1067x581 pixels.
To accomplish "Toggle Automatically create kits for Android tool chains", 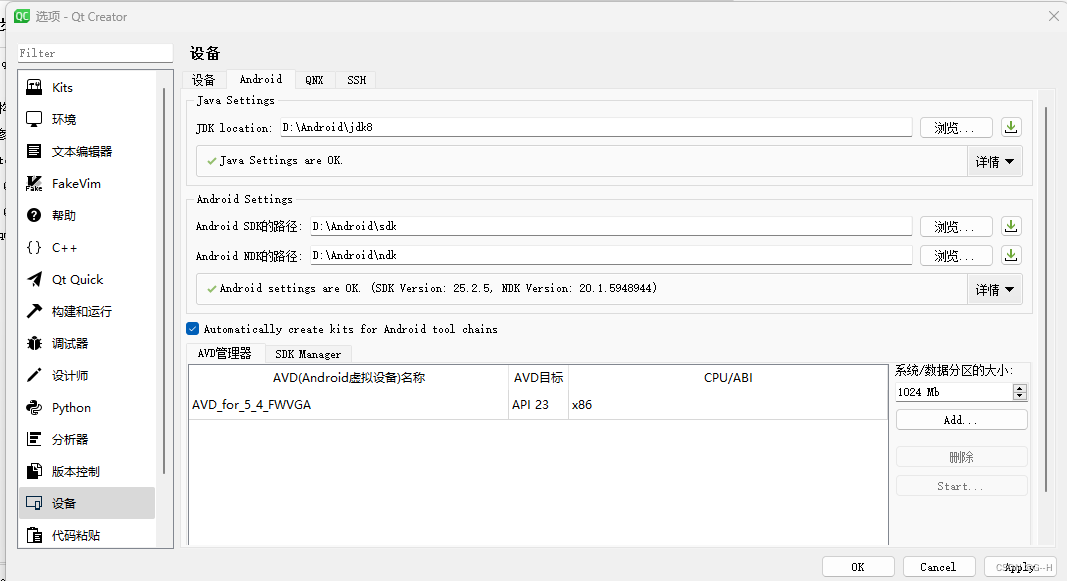I will 192,328.
